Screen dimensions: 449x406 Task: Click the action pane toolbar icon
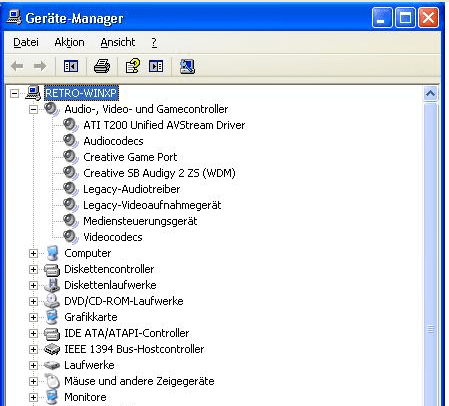[156, 66]
